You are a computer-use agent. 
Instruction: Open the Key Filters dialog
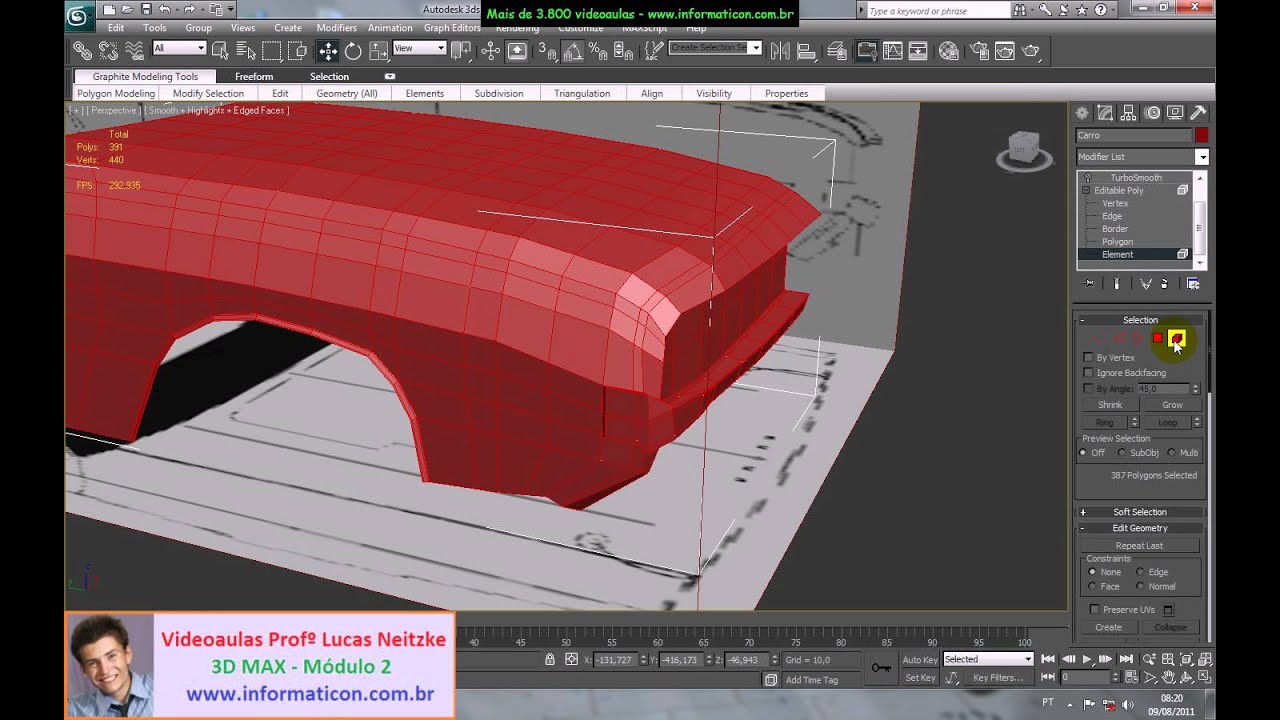[998, 678]
